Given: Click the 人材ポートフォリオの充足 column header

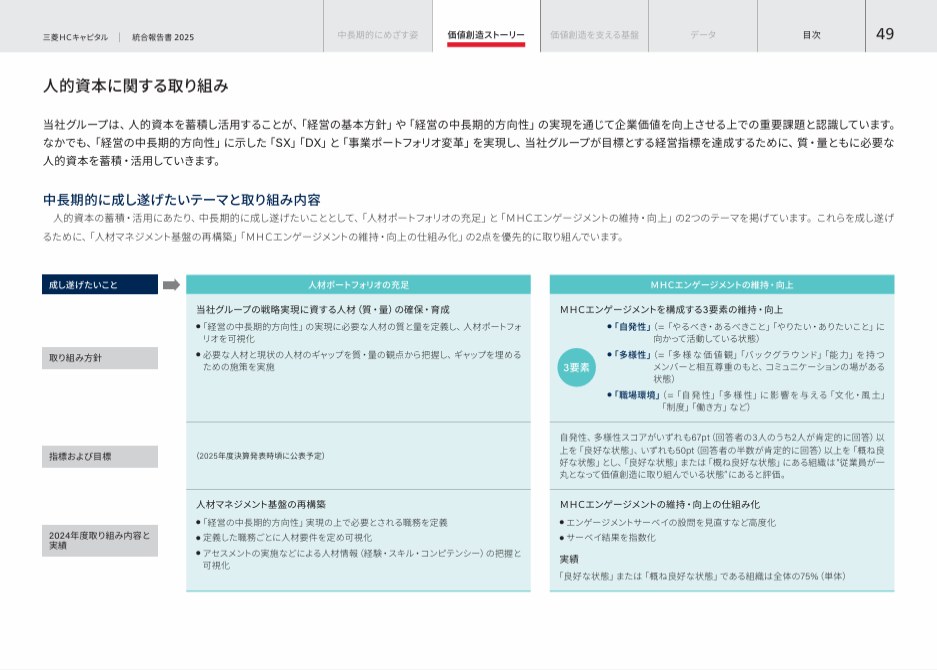Looking at the screenshot, I should click(x=358, y=285).
